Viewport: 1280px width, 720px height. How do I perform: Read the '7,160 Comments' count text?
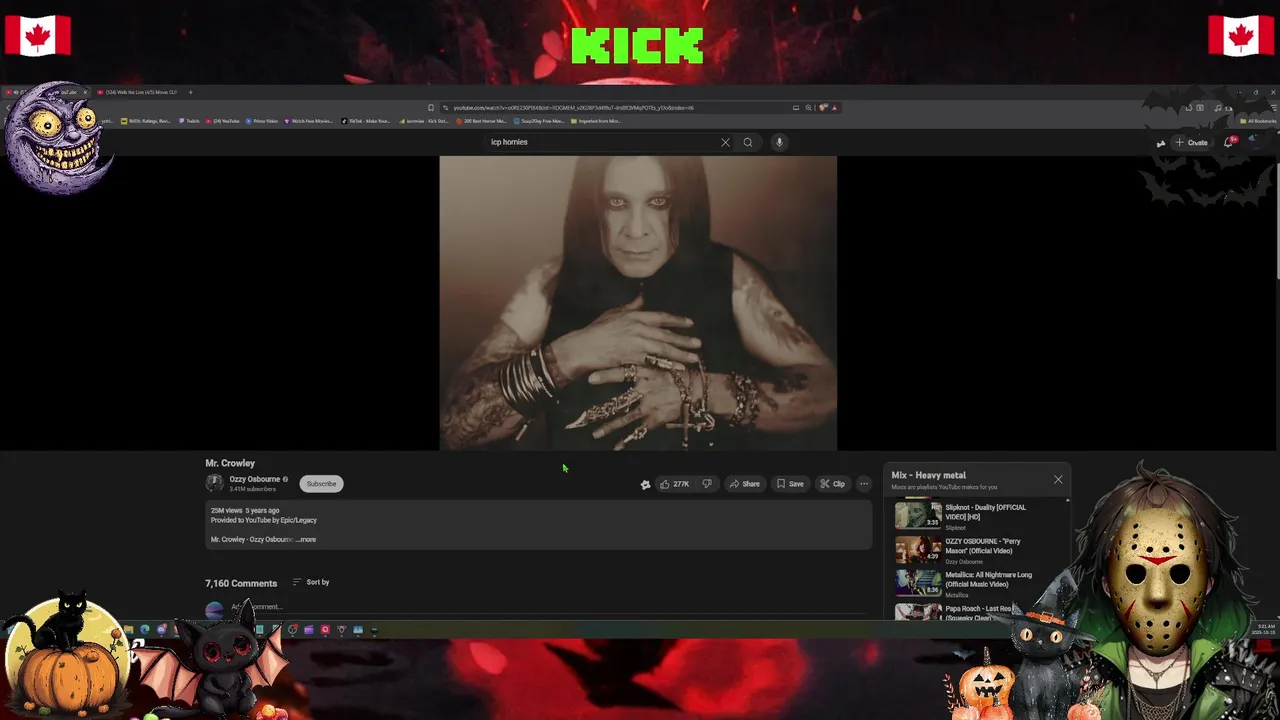pos(241,583)
